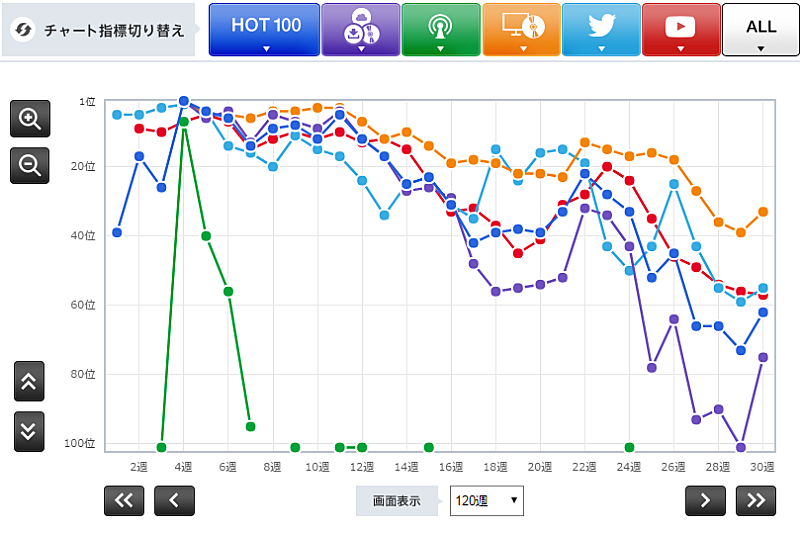Click the orange data point at week 30

[x=763, y=212]
